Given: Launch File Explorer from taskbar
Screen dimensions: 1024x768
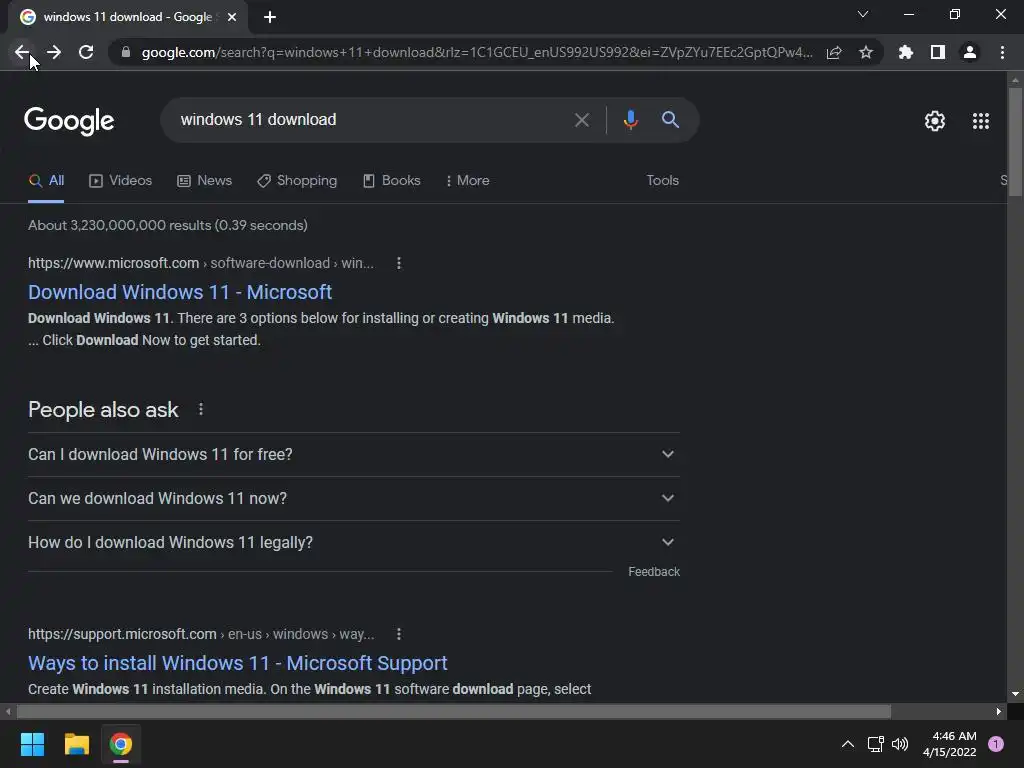Looking at the screenshot, I should coord(76,744).
